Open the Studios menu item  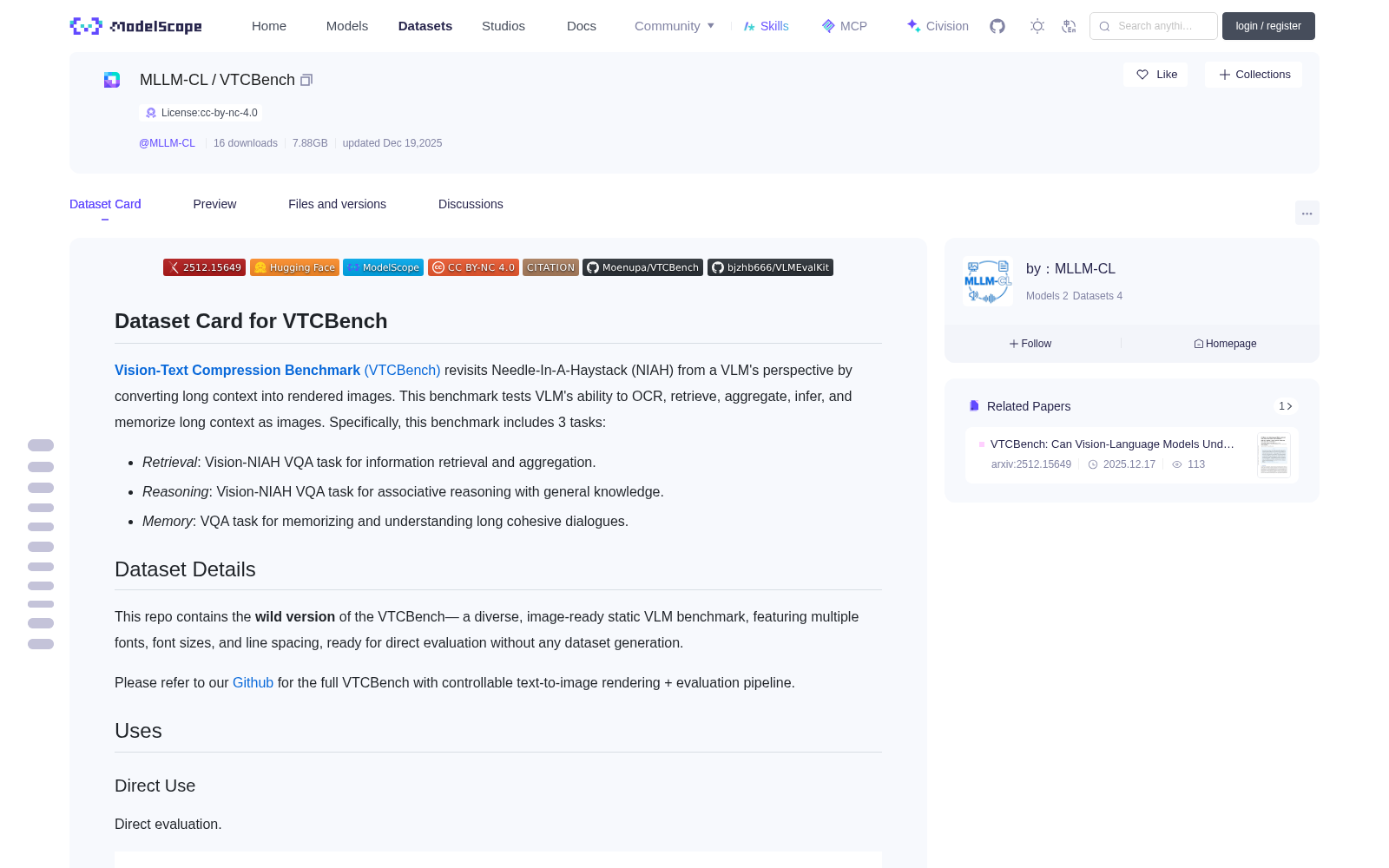504,26
